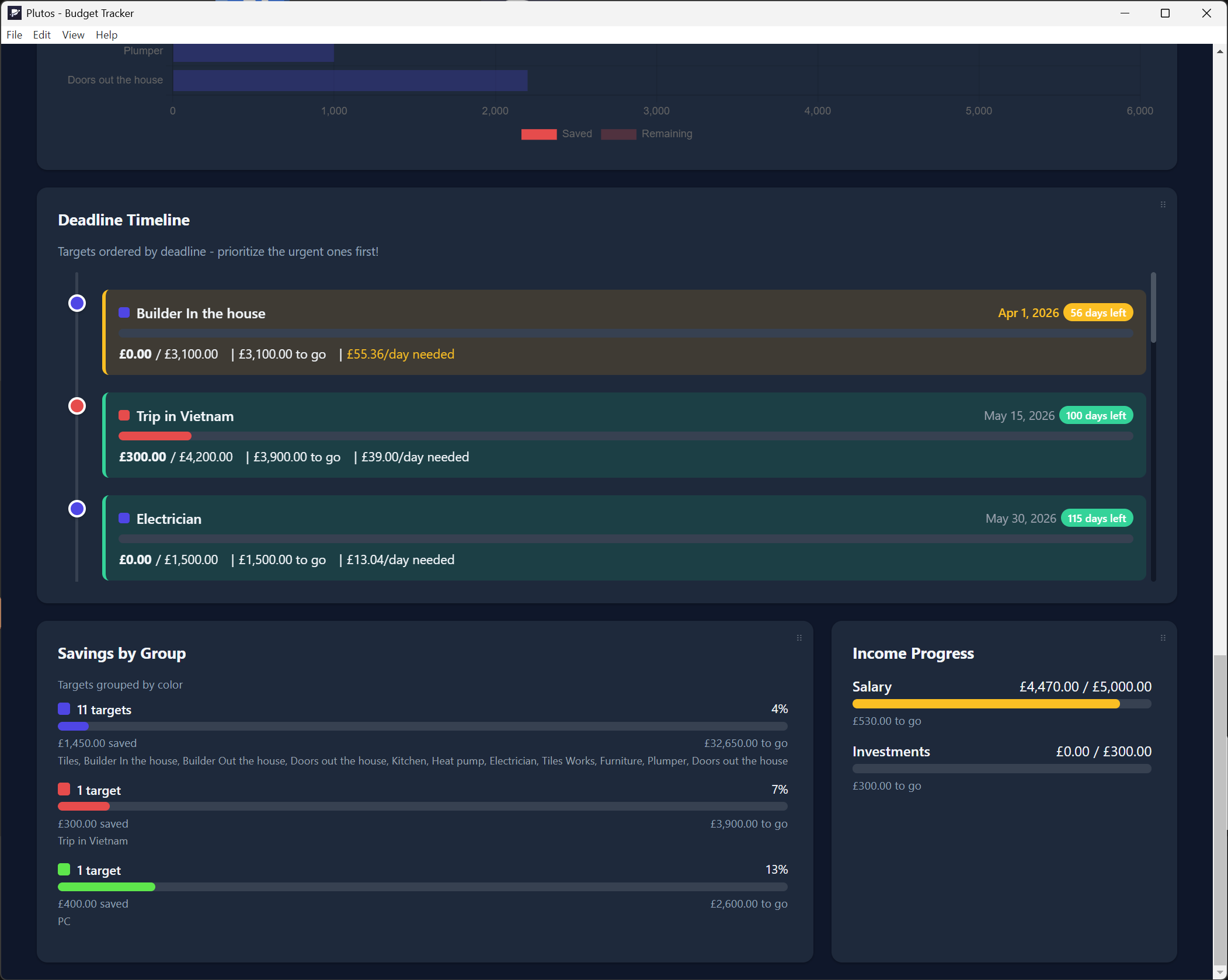The image size is (1228, 980).
Task: Toggle the Remaining legend entry
Action: tap(647, 134)
